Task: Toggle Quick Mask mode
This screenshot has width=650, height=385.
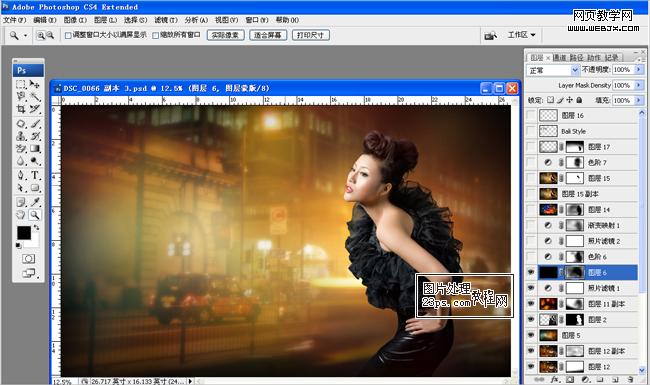Action: pos(28,259)
